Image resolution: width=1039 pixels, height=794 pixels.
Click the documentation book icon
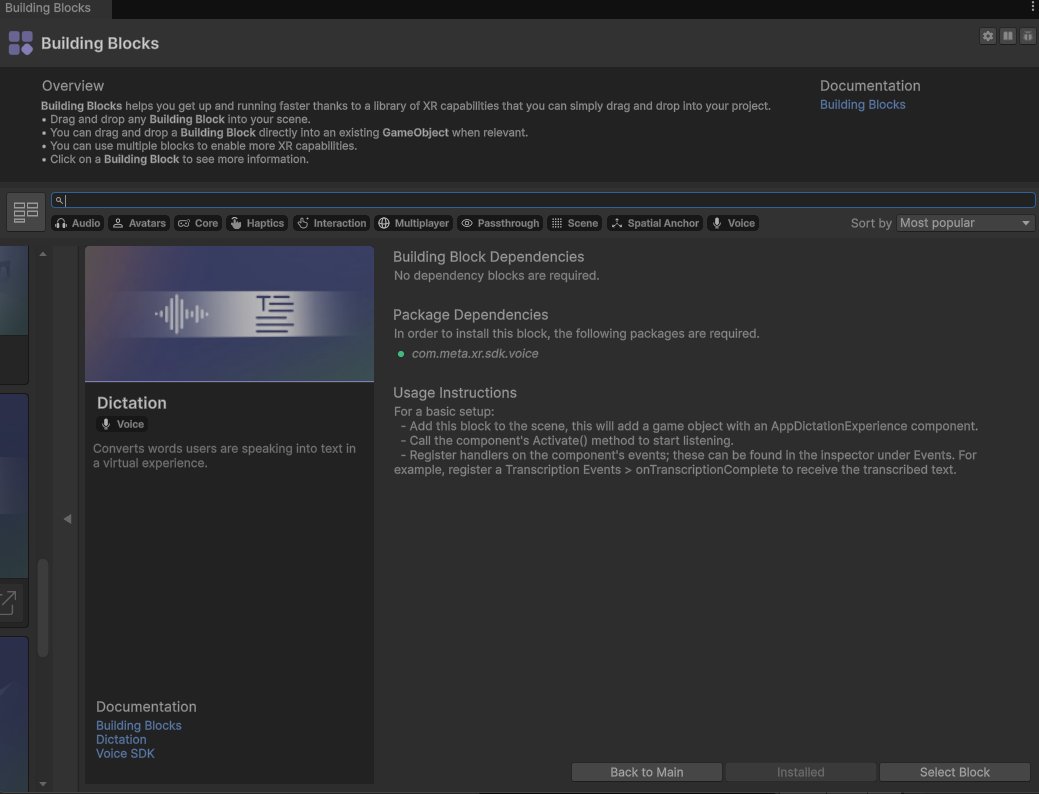[1008, 36]
